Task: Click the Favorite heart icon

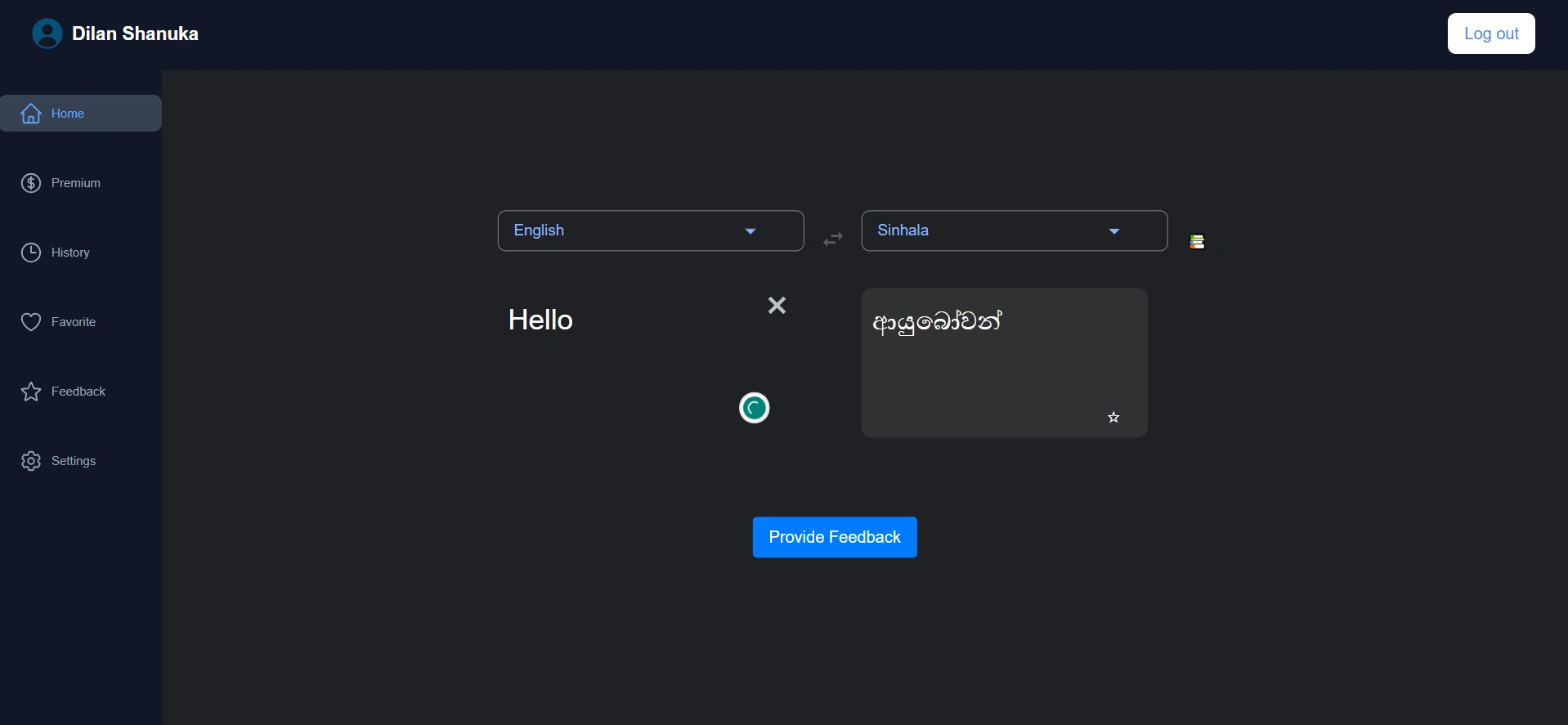Action: click(x=31, y=322)
